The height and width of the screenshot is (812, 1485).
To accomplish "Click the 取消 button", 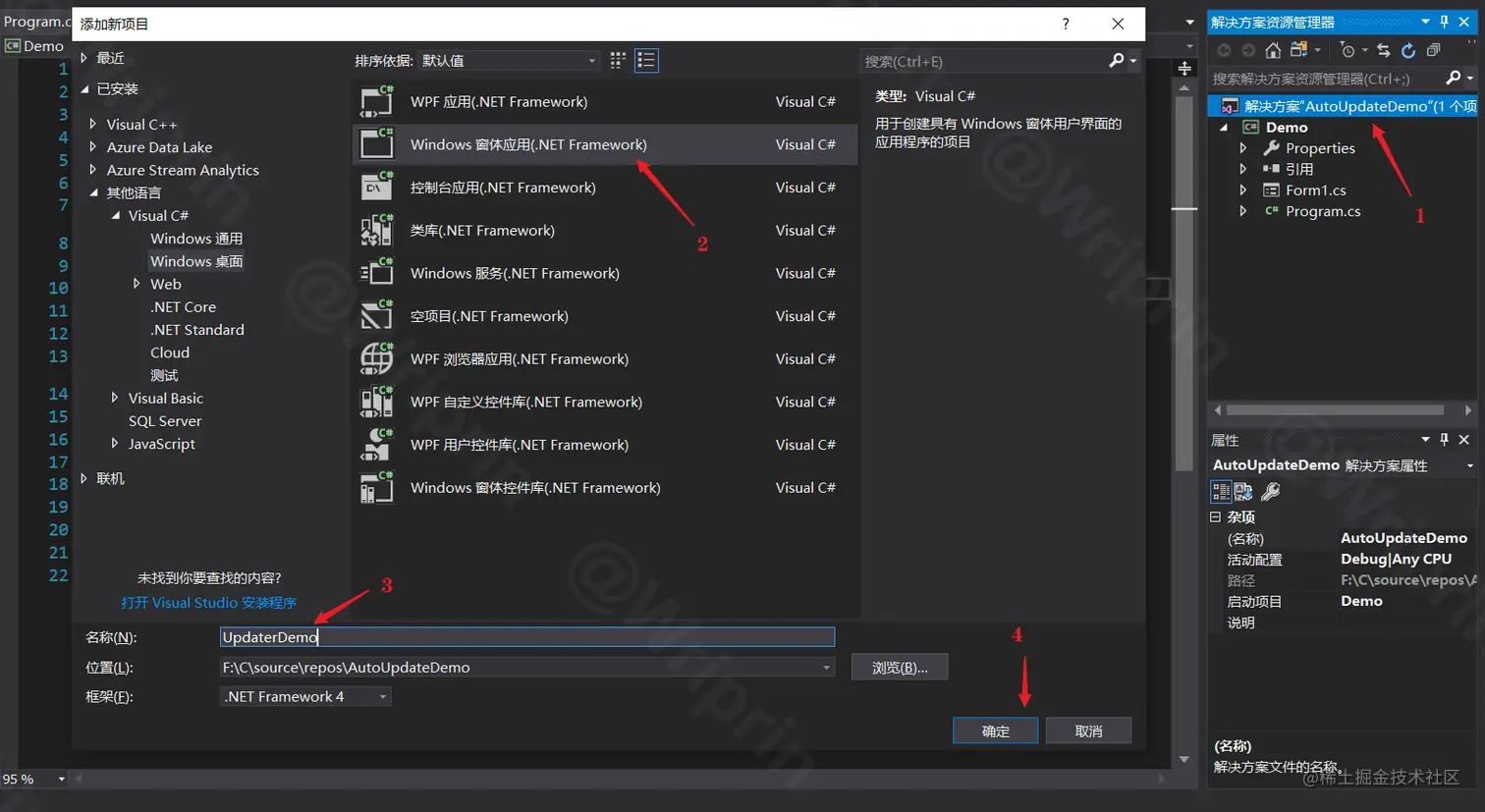I will pos(1088,731).
